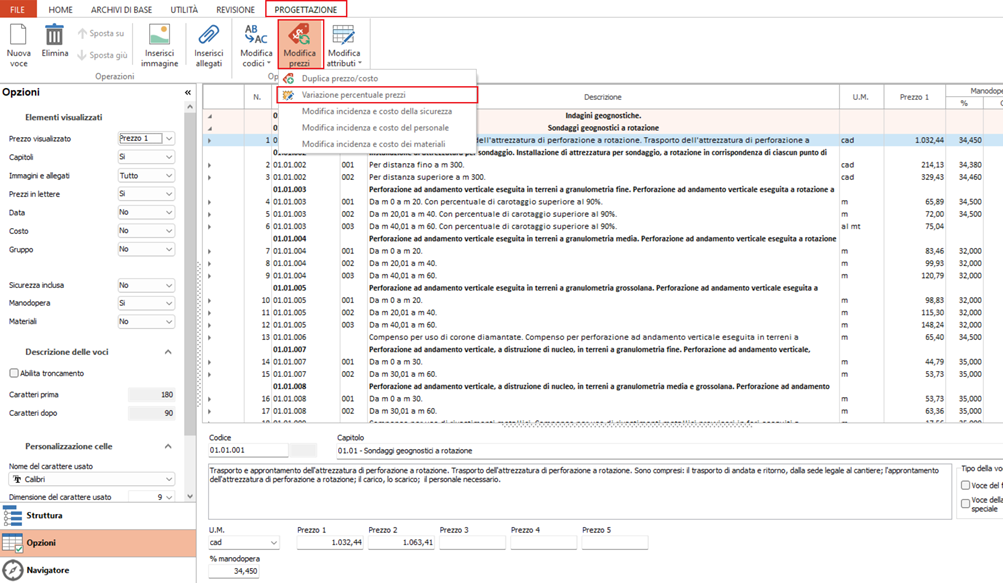1003x583 pixels.
Task: Click Inserisci allegati paperclip icon
Action: [x=209, y=35]
